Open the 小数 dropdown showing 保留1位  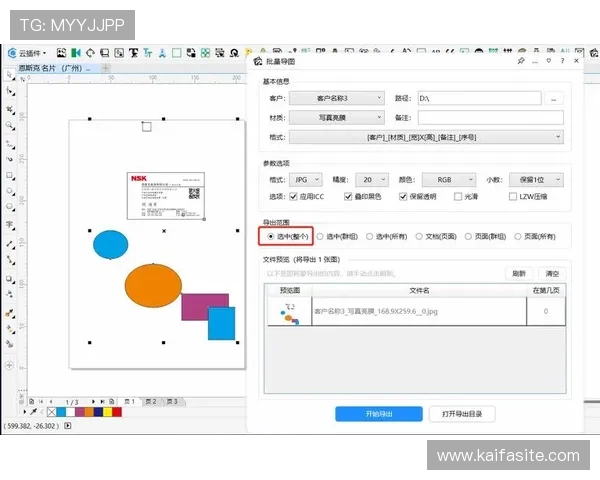[536, 180]
